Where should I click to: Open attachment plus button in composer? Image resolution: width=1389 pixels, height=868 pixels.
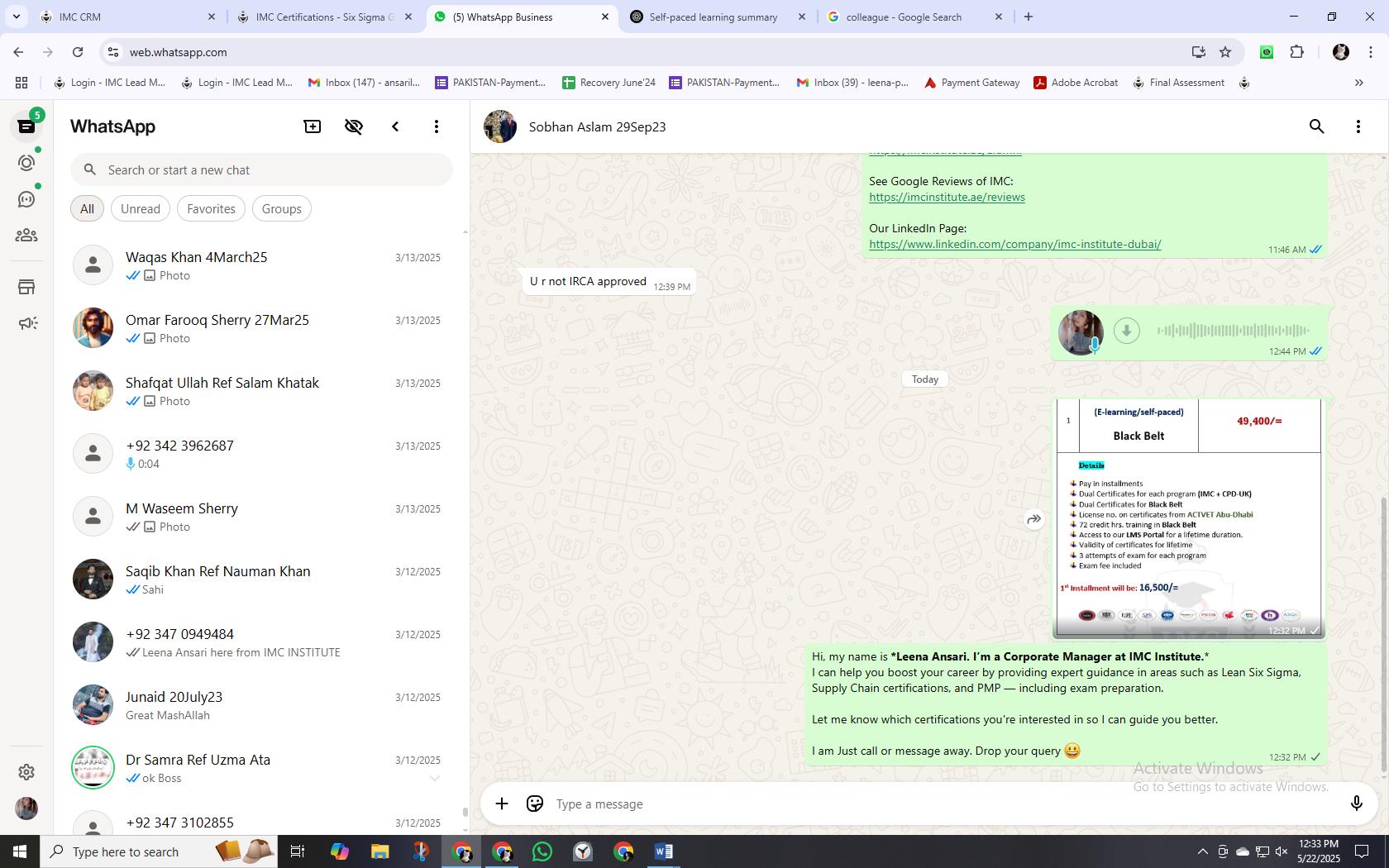pos(502,804)
